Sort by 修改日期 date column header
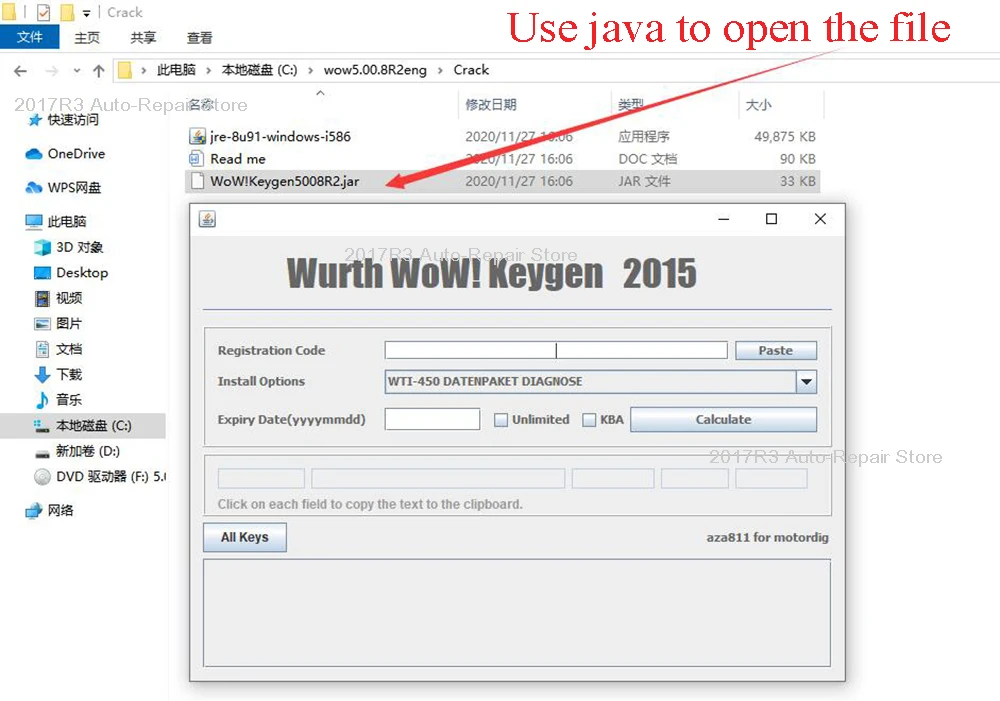Screen dimensions: 1000x701 click(x=491, y=105)
